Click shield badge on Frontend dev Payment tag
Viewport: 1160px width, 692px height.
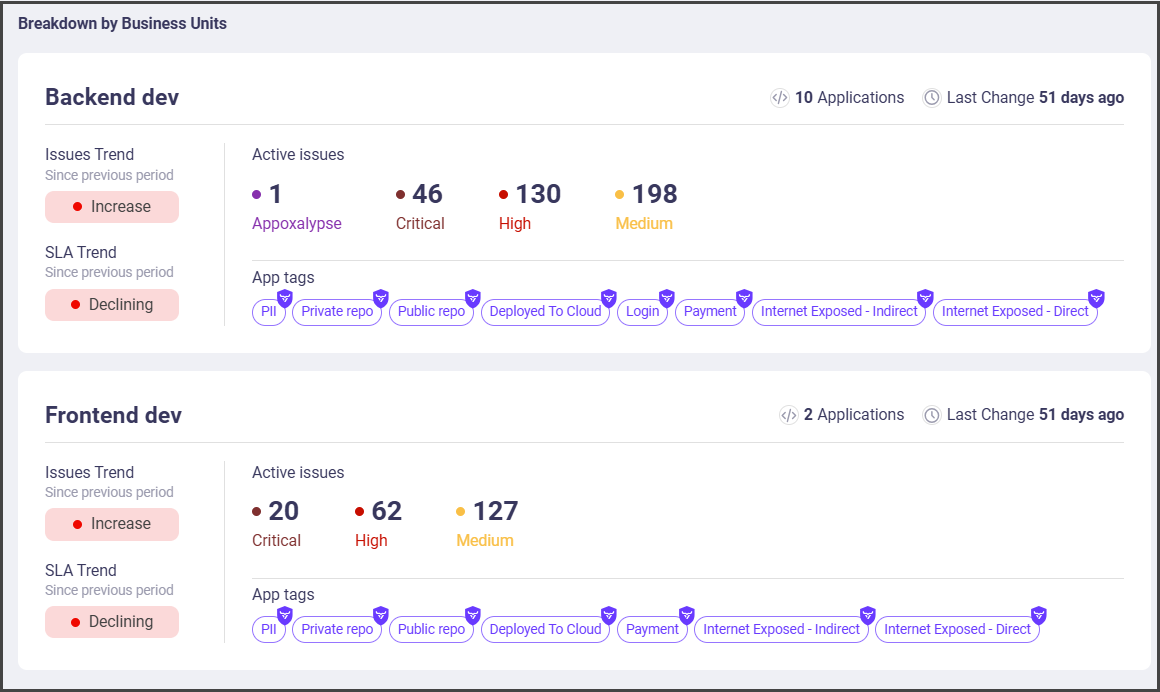pos(686,615)
